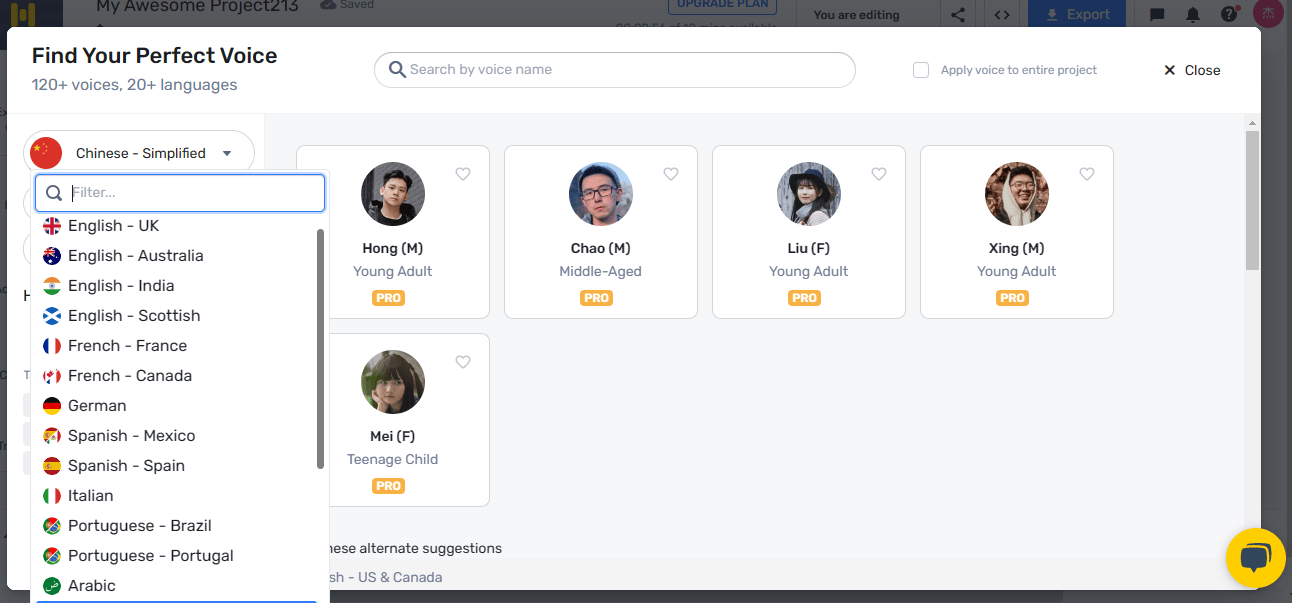The width and height of the screenshot is (1292, 603).
Task: Click the heart icon on Xing's card
Action: click(x=1087, y=174)
